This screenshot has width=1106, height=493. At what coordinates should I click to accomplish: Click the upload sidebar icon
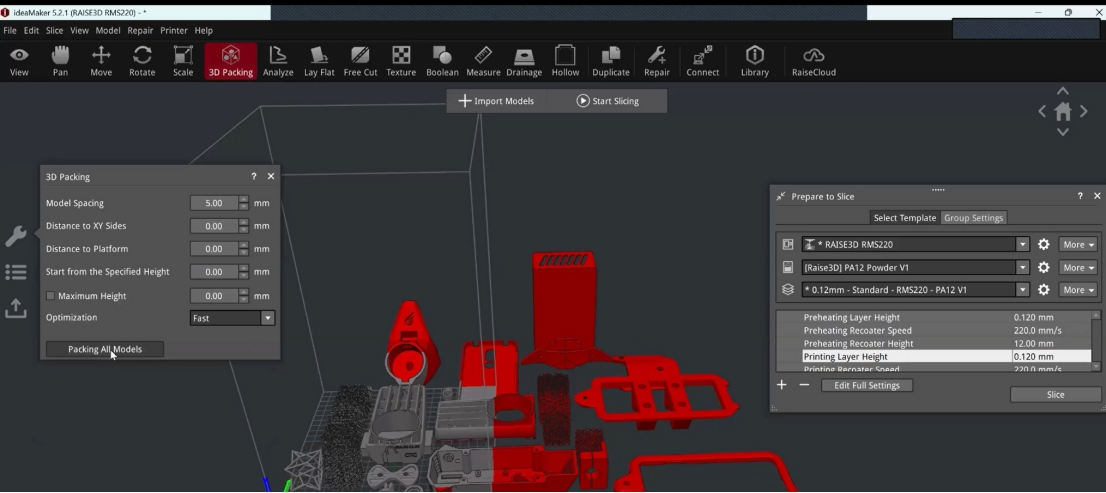click(x=16, y=308)
